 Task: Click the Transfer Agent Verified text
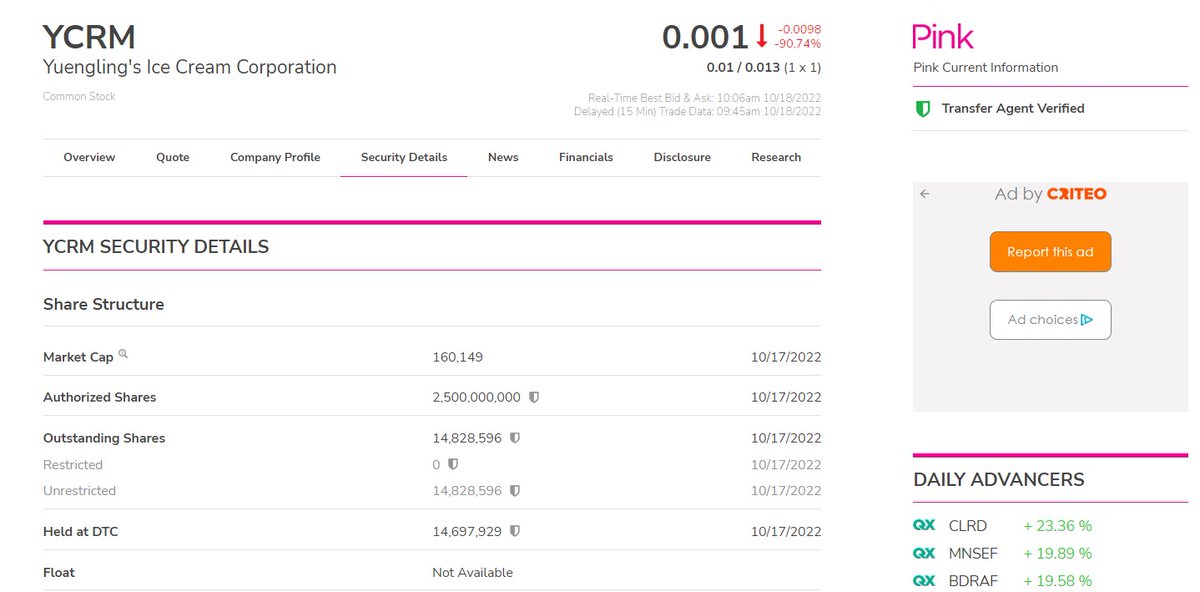pyautogui.click(x=1013, y=108)
